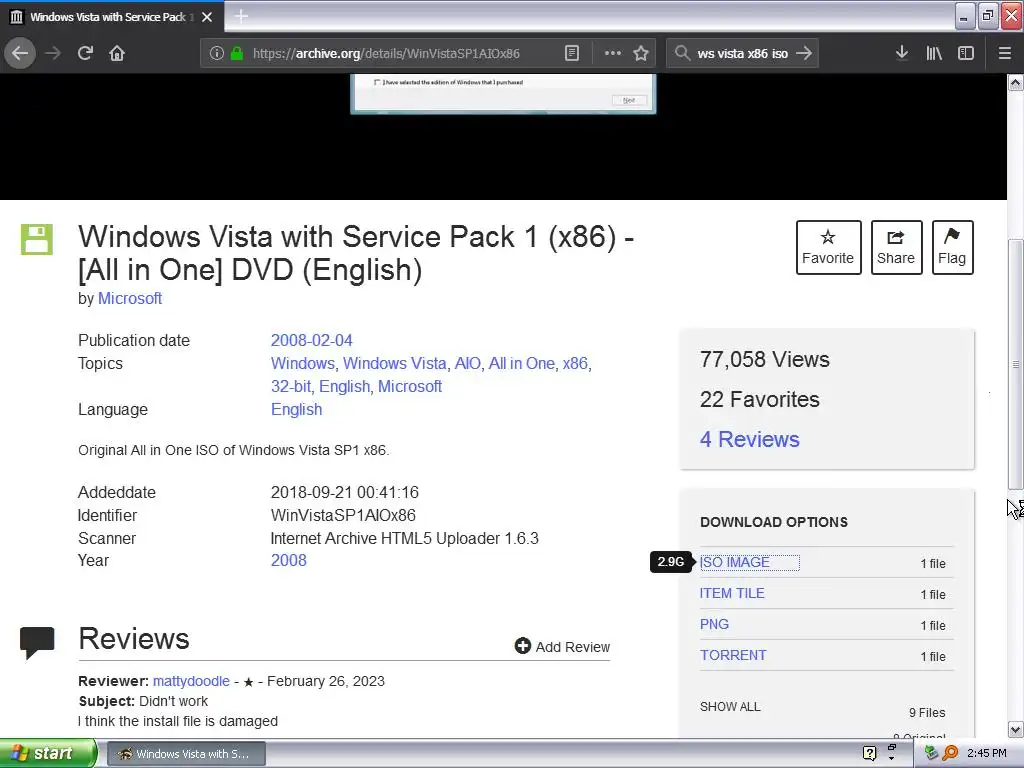Open the 32-bit topic link

tap(291, 387)
